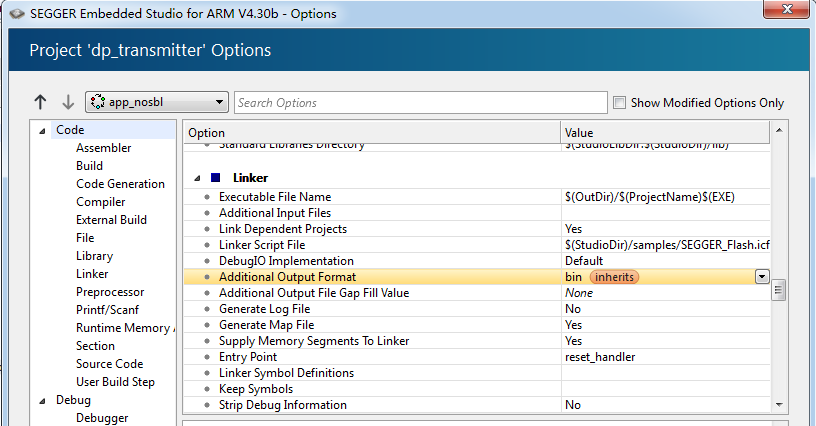
Task: Click the None value for Gap Fill
Action: coord(579,293)
